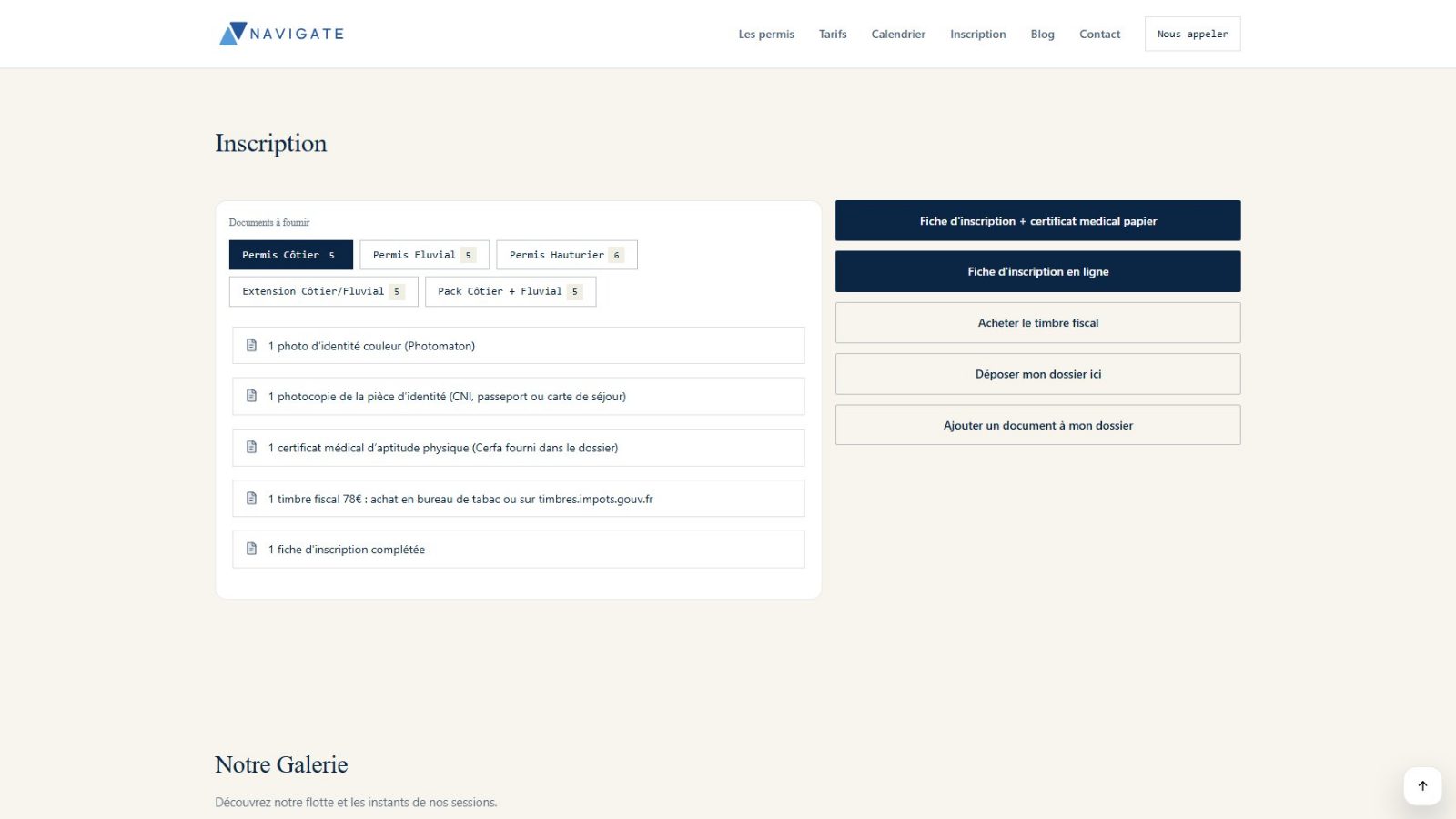Click '1 fiche d'inscription complétée' text
The image size is (1456, 819).
[x=346, y=550]
